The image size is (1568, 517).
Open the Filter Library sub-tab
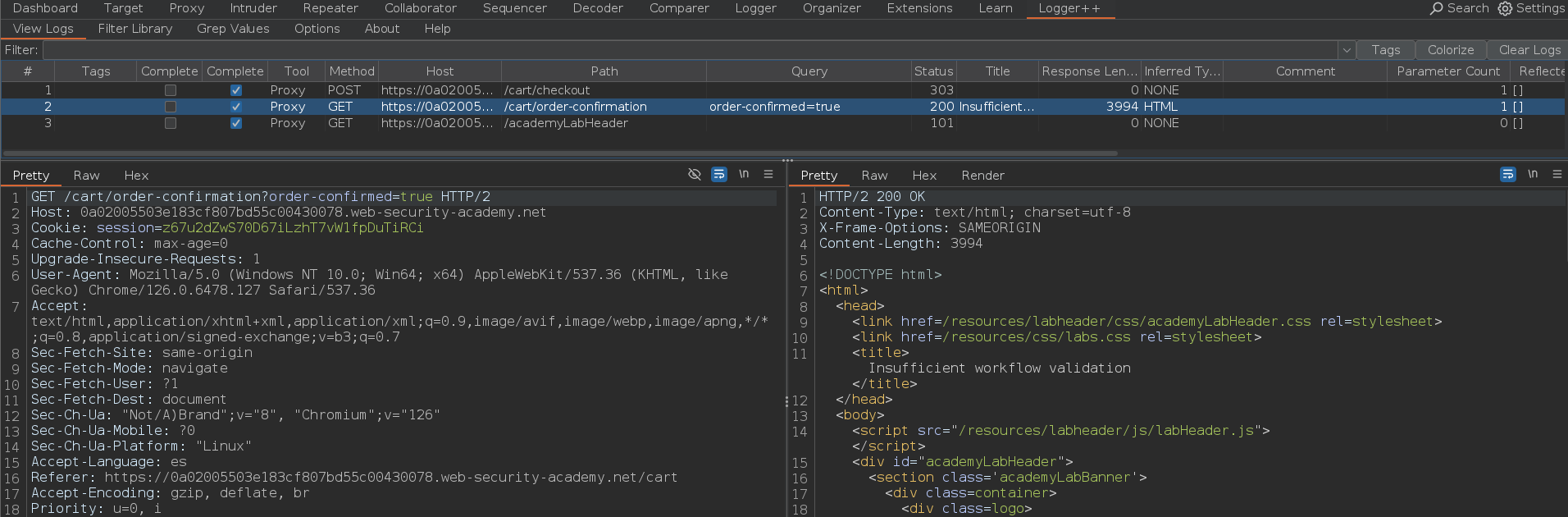pyautogui.click(x=135, y=29)
